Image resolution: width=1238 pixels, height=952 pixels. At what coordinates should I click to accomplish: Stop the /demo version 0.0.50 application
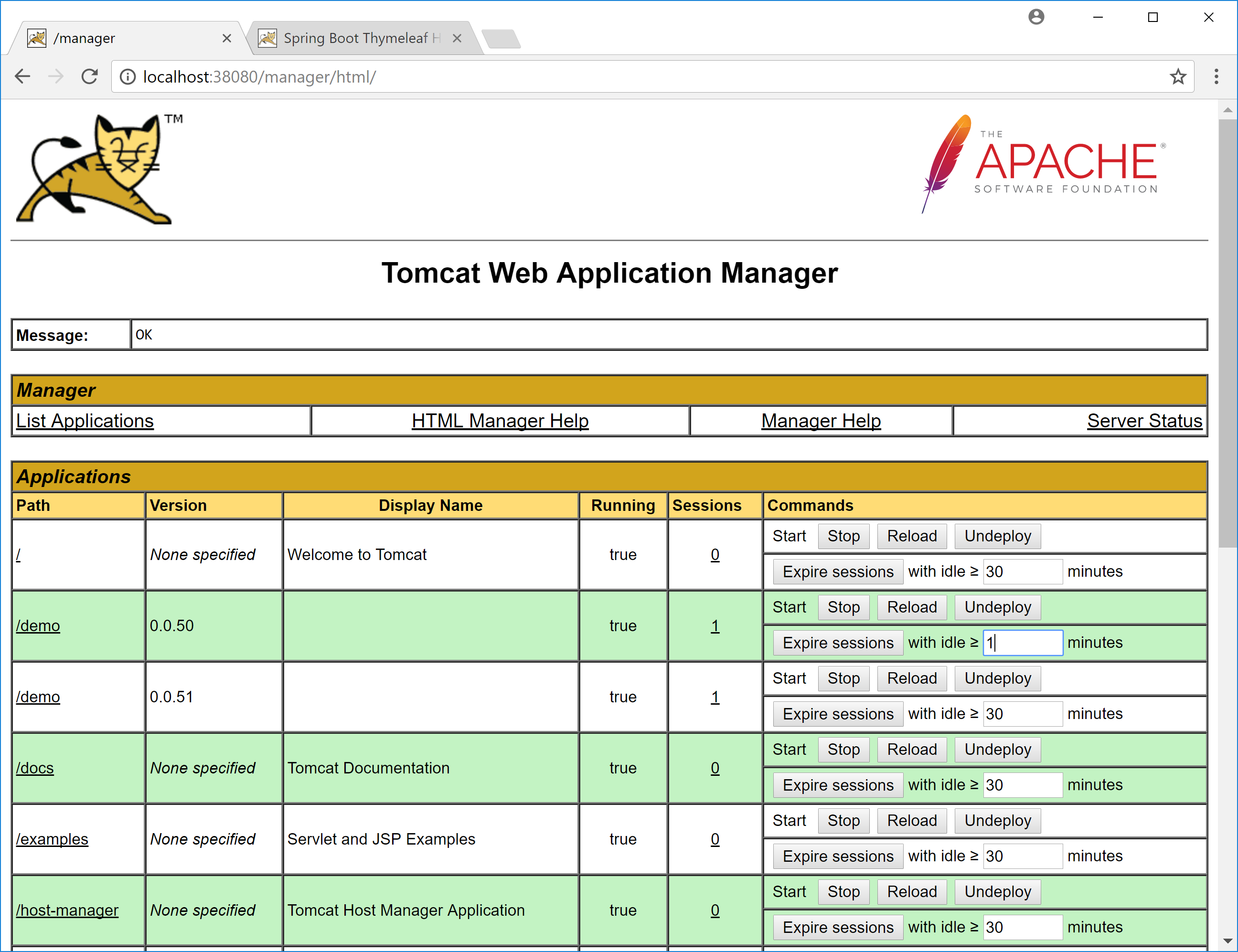click(843, 607)
